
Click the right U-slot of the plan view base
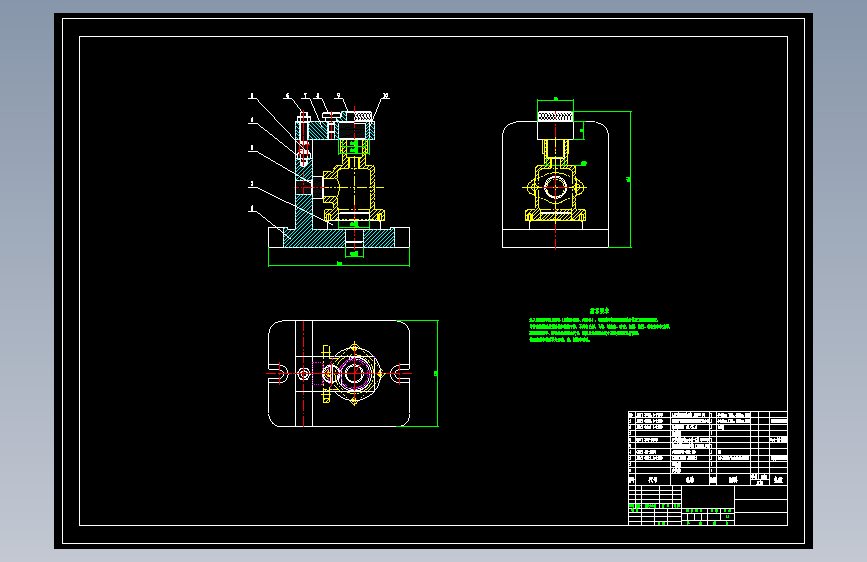pyautogui.click(x=400, y=374)
